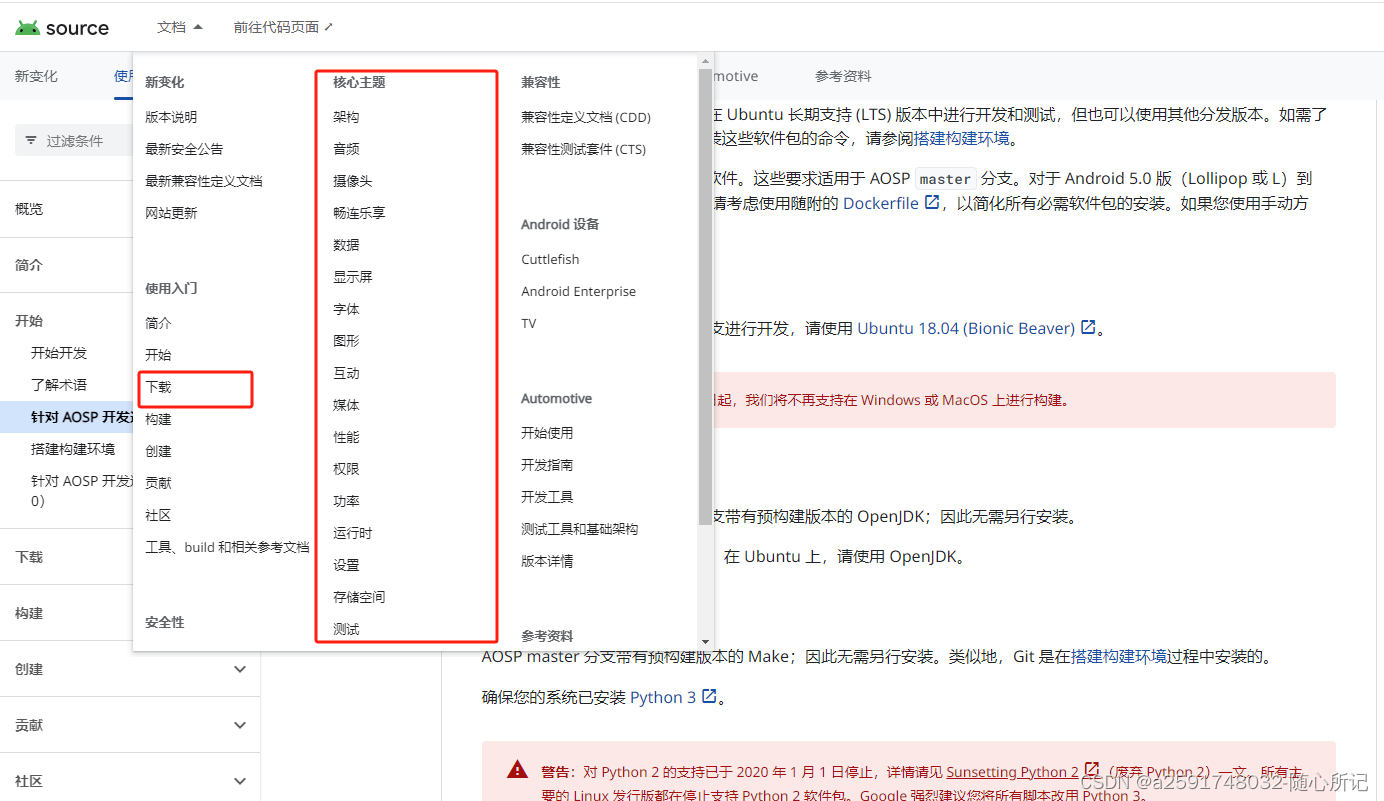Screen dimensions: 1384x801
Task: Open 最新兼容性定义文档 menu entry
Action: click(x=203, y=181)
